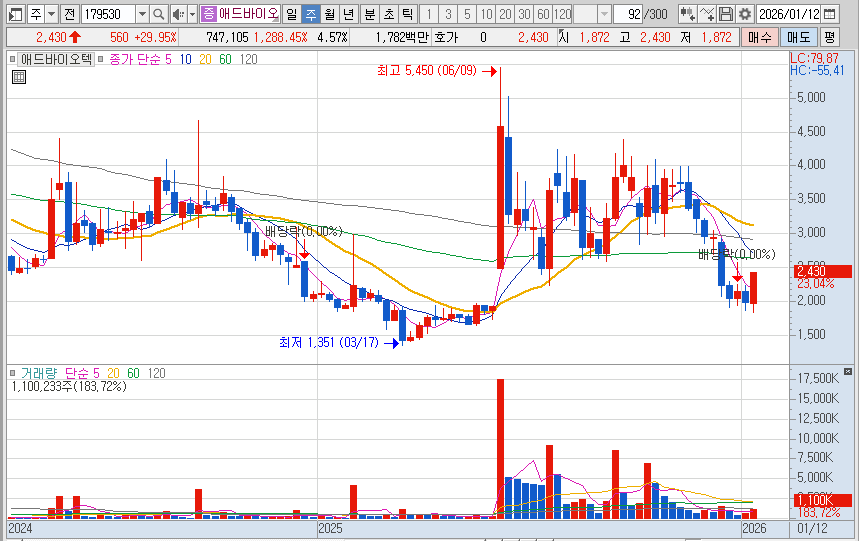Select interval 120 toggle button
The width and height of the screenshot is (859, 541).
(563, 14)
